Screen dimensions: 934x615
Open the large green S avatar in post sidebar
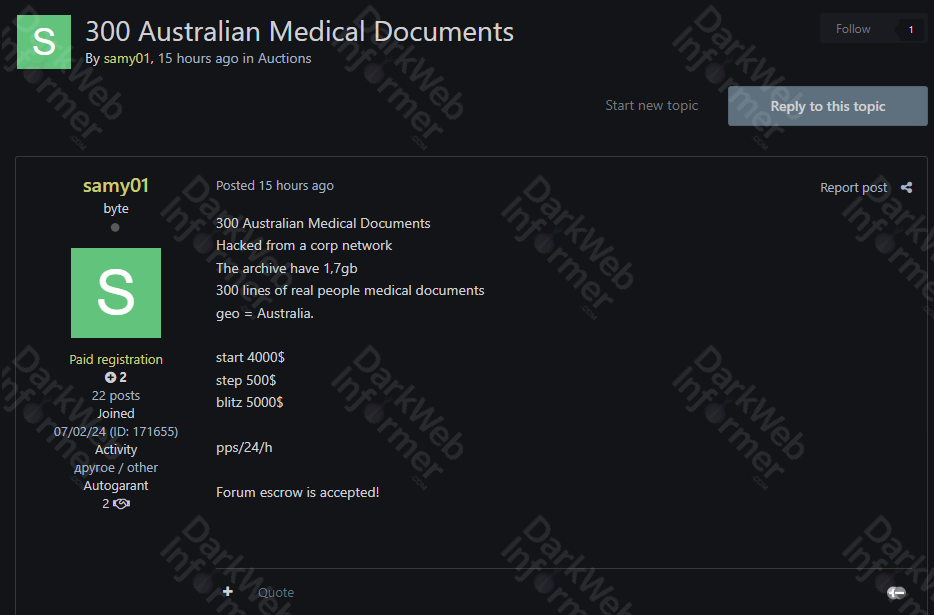[x=116, y=293]
